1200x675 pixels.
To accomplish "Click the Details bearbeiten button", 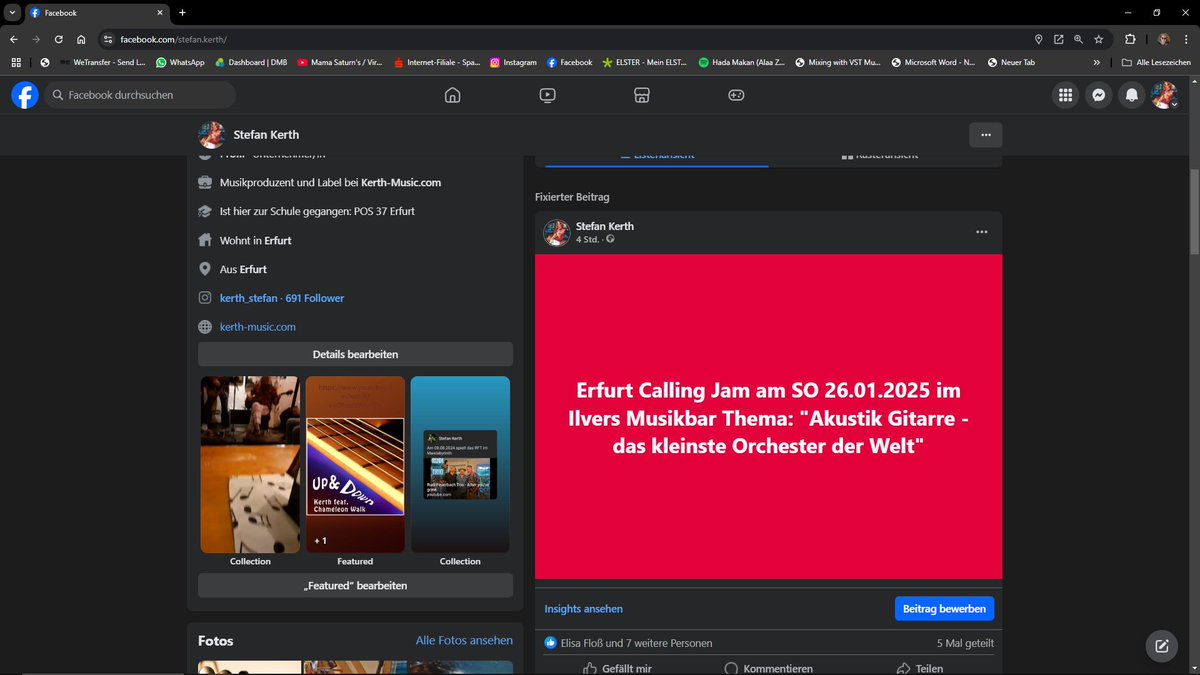I will pos(355,354).
